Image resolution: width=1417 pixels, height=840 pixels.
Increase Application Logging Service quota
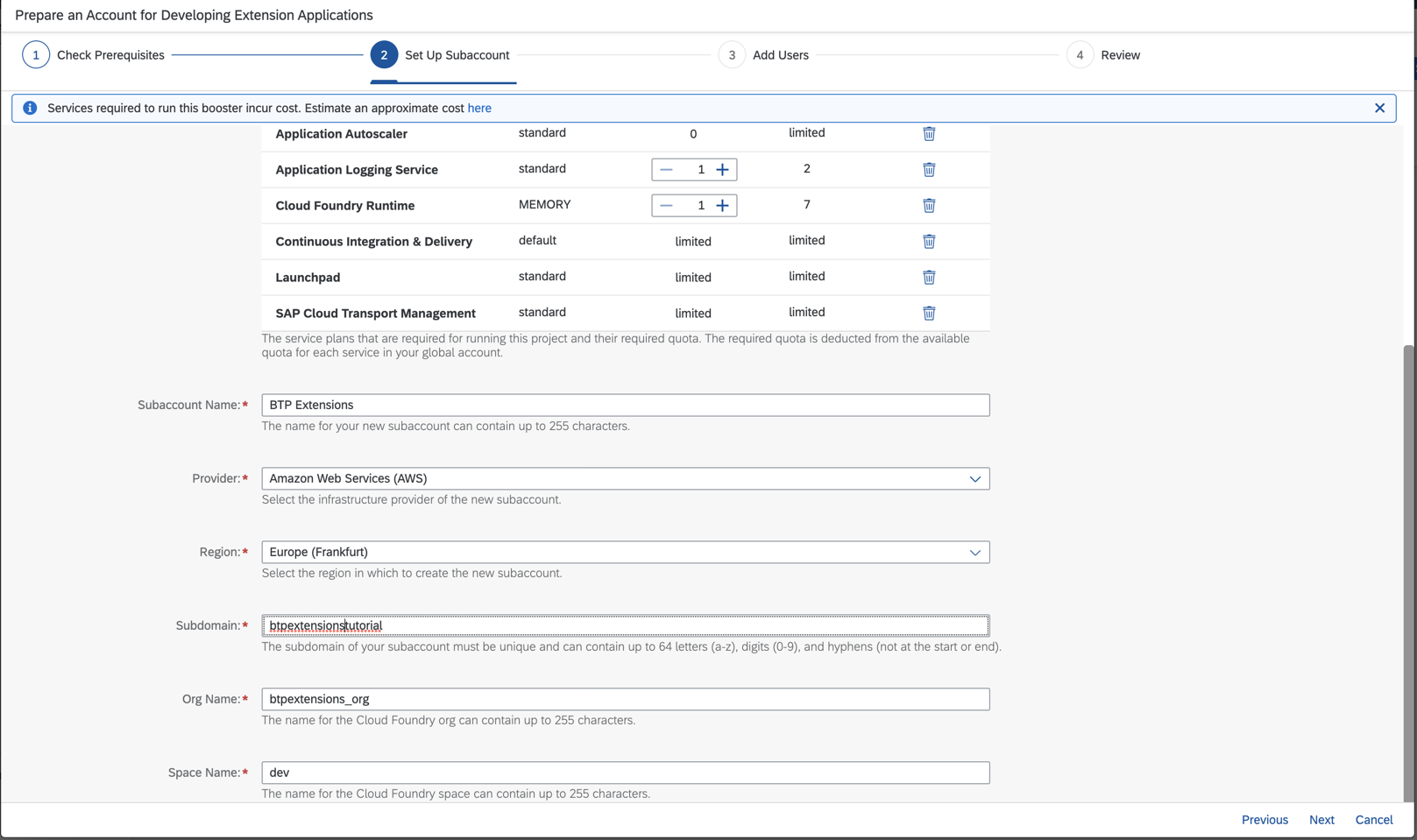(722, 169)
